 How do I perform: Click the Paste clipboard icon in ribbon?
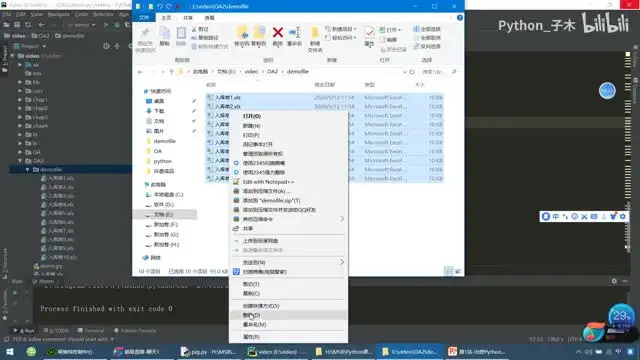point(181,33)
